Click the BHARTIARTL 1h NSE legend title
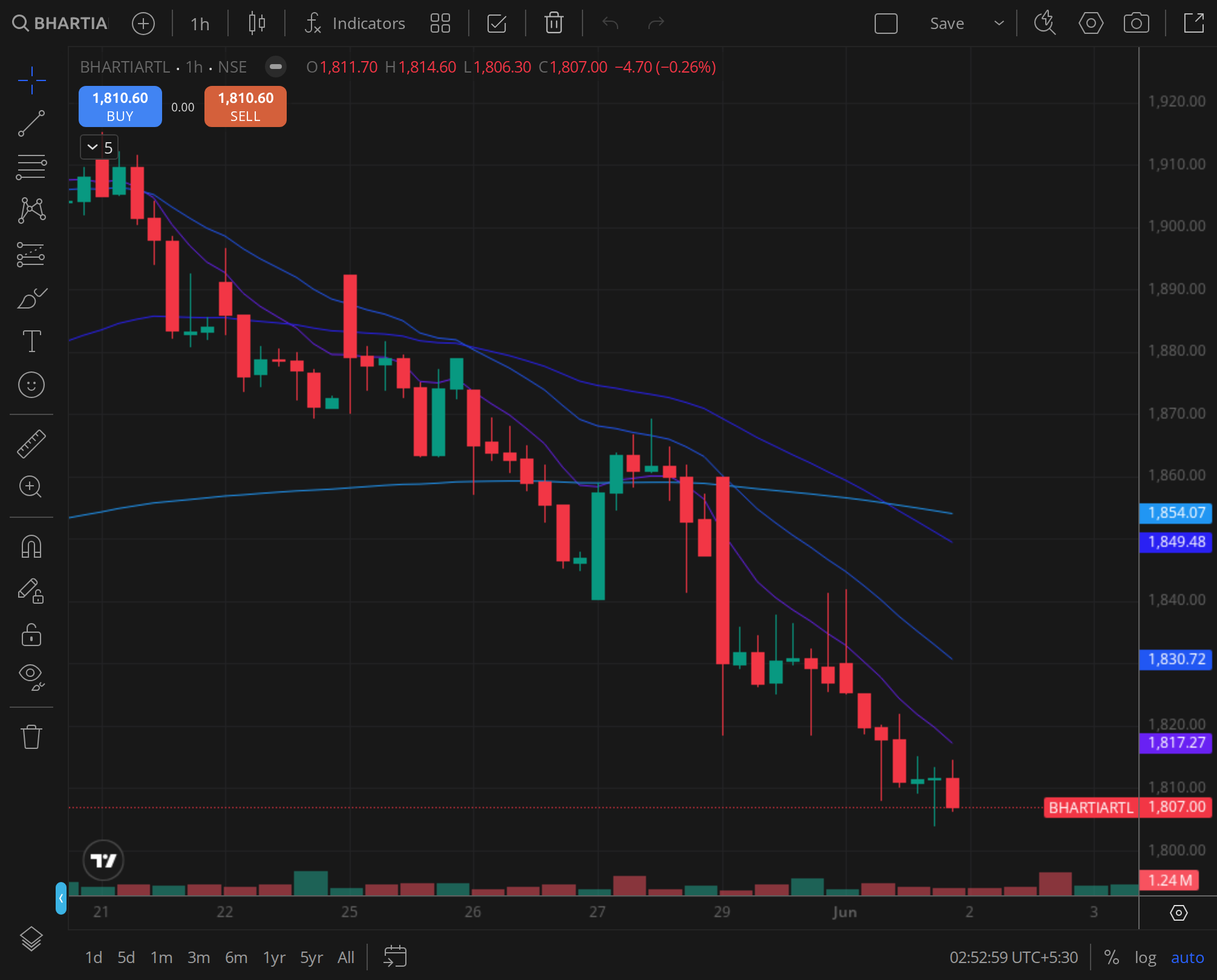Viewport: 1217px width, 980px height. click(163, 67)
